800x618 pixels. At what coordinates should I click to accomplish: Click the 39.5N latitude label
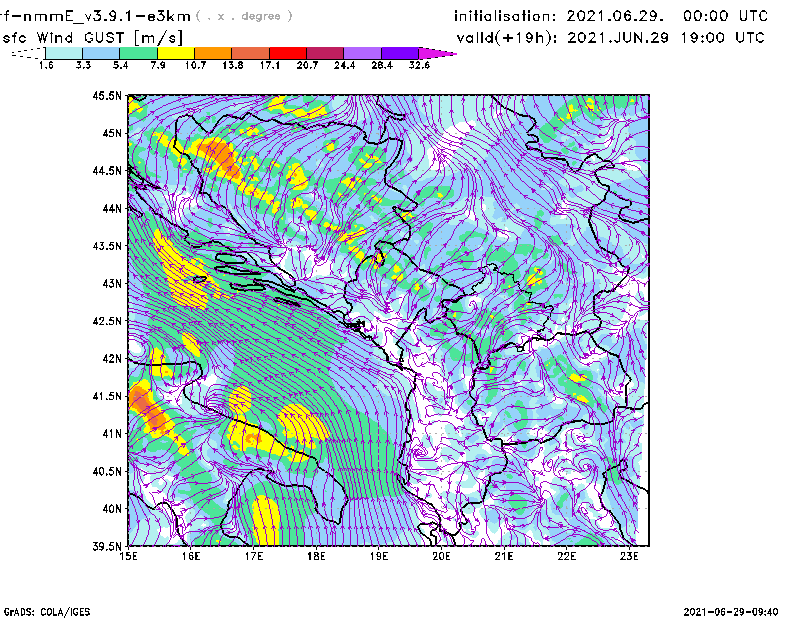107,546
